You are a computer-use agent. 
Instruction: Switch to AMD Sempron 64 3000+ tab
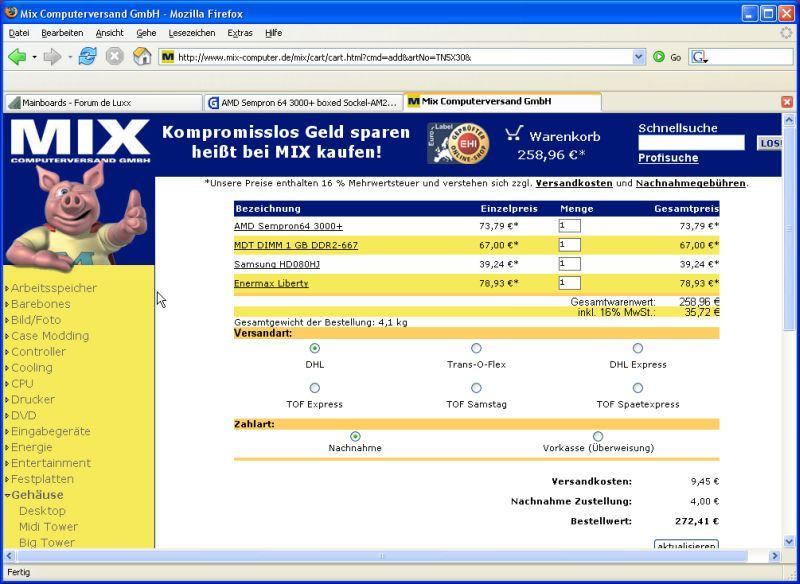303,103
